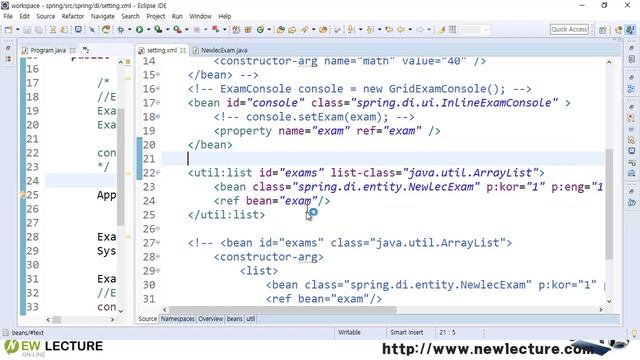Switch to the Overview bottom tab
This screenshot has width=640, height=360.
[x=211, y=319]
